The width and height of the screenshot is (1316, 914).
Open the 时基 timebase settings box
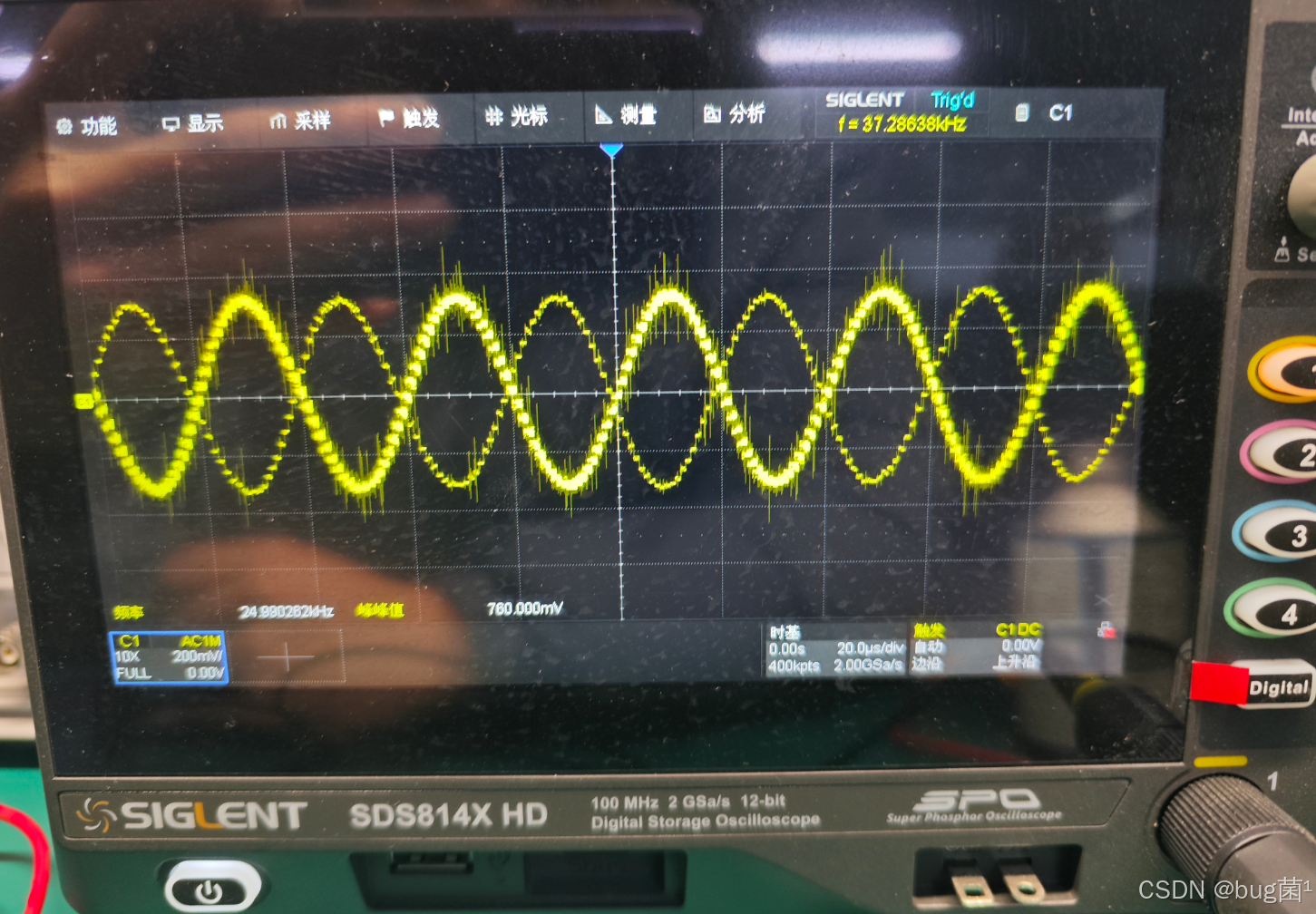click(x=836, y=649)
